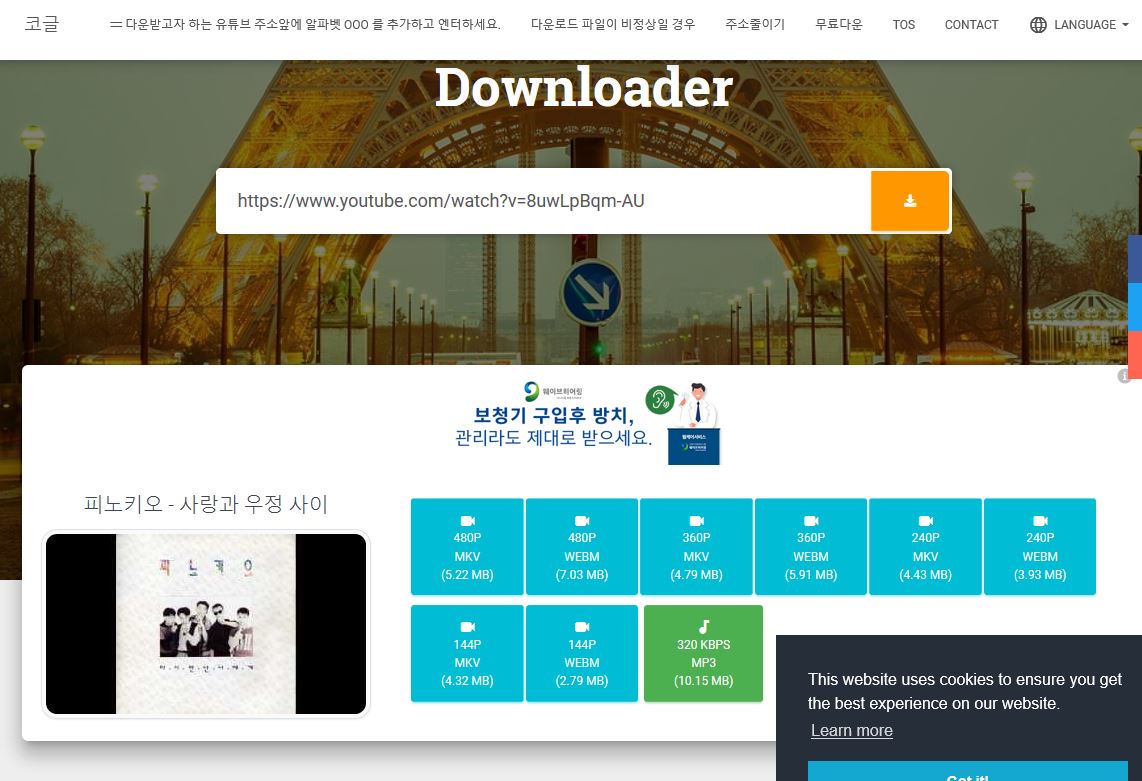
Task: Click the globe icon beside LANGUAGE
Action: point(1038,25)
